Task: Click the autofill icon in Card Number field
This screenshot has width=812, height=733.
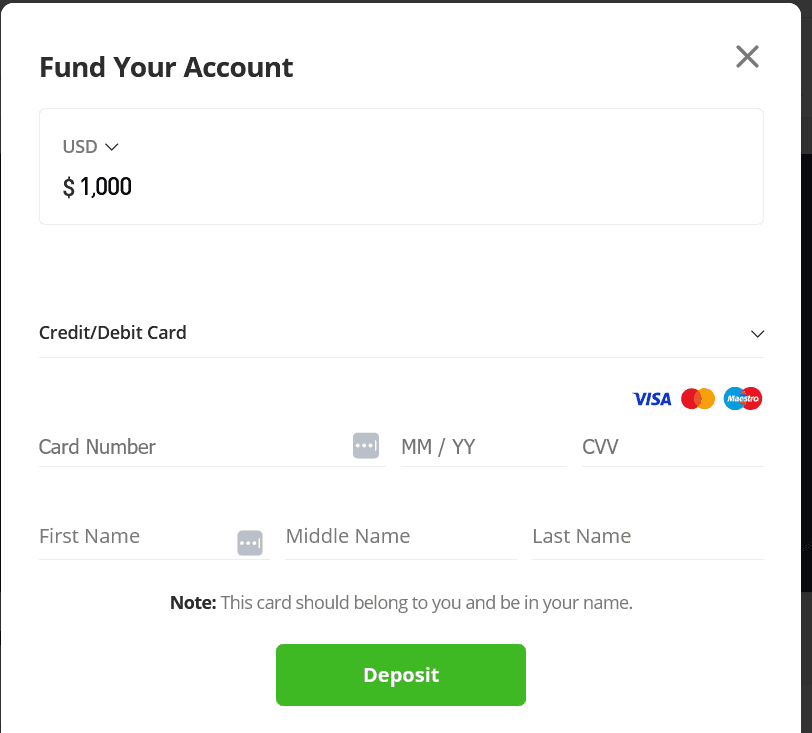Action: [366, 446]
